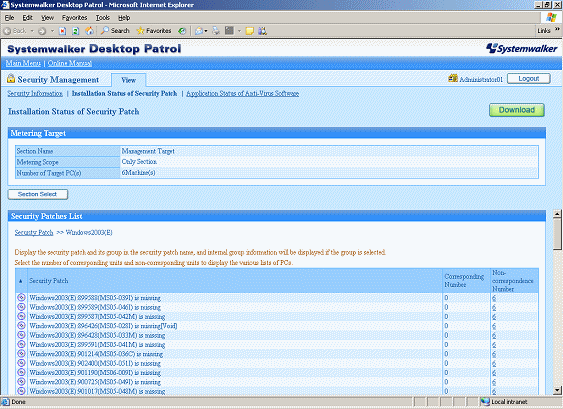Click the Main Menu link
Screen dimensions: 563x409
(x=23, y=63)
